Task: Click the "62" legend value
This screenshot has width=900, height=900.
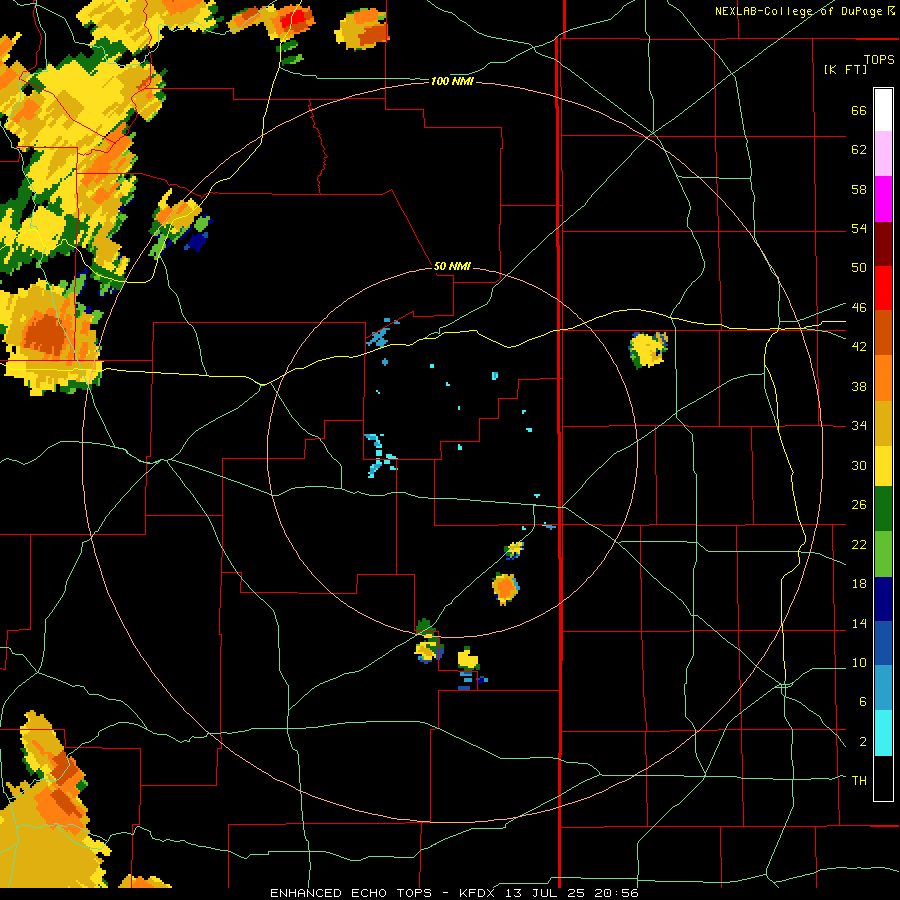Action: coord(859,150)
